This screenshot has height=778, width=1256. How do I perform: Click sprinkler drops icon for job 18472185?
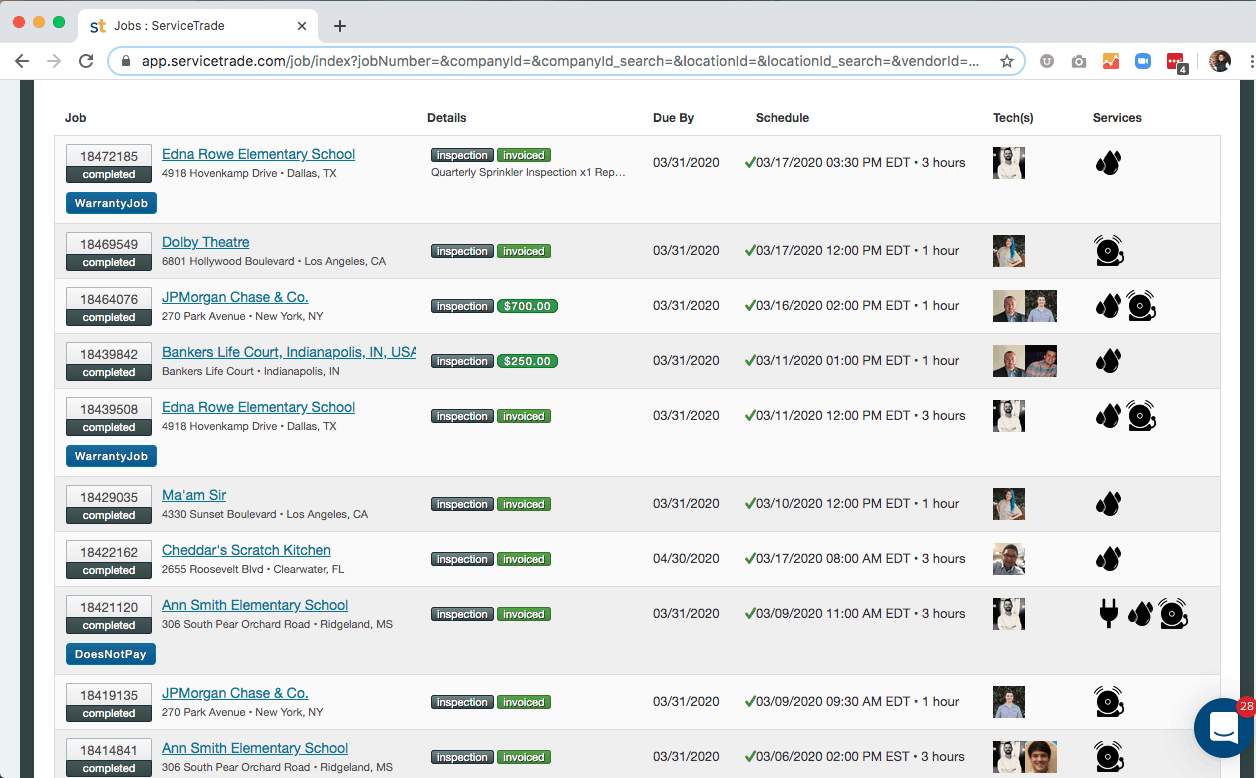(x=1108, y=162)
